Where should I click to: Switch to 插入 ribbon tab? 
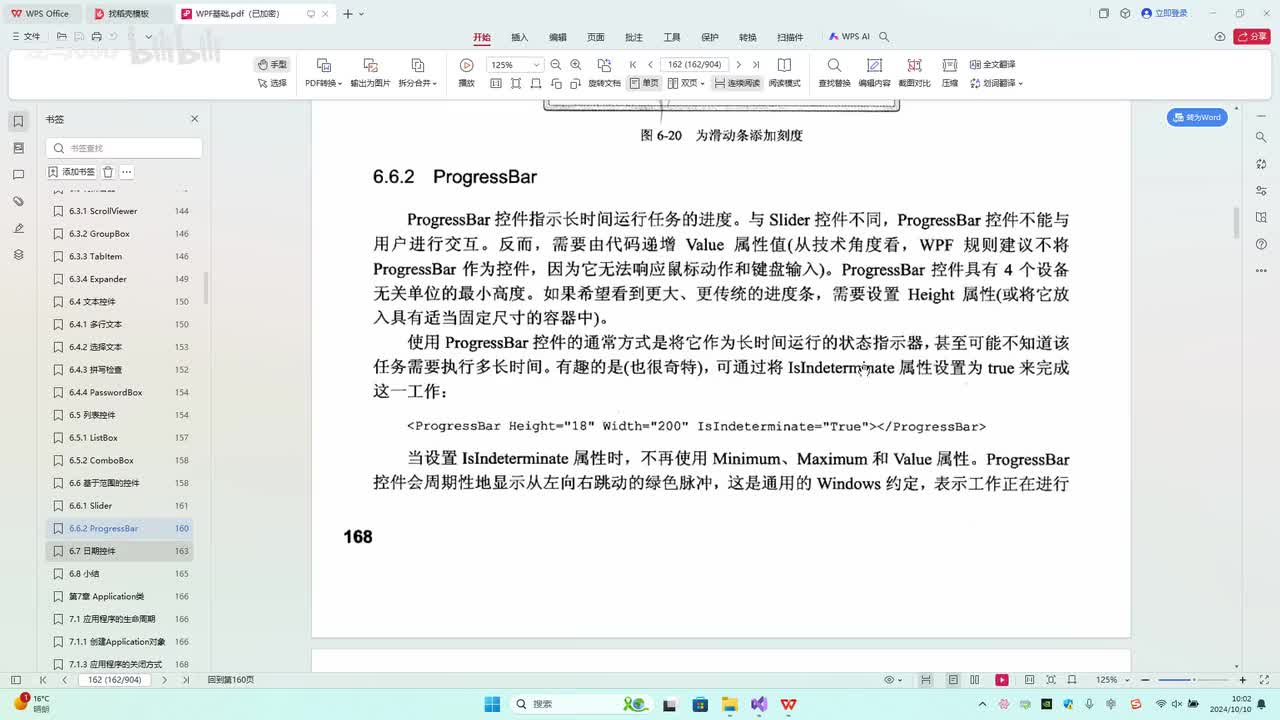point(520,37)
